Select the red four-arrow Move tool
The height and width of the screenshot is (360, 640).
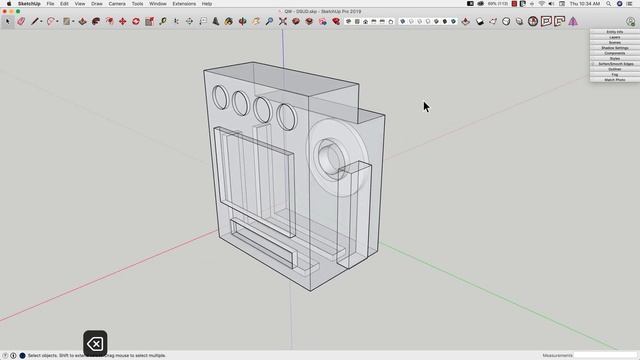click(122, 21)
